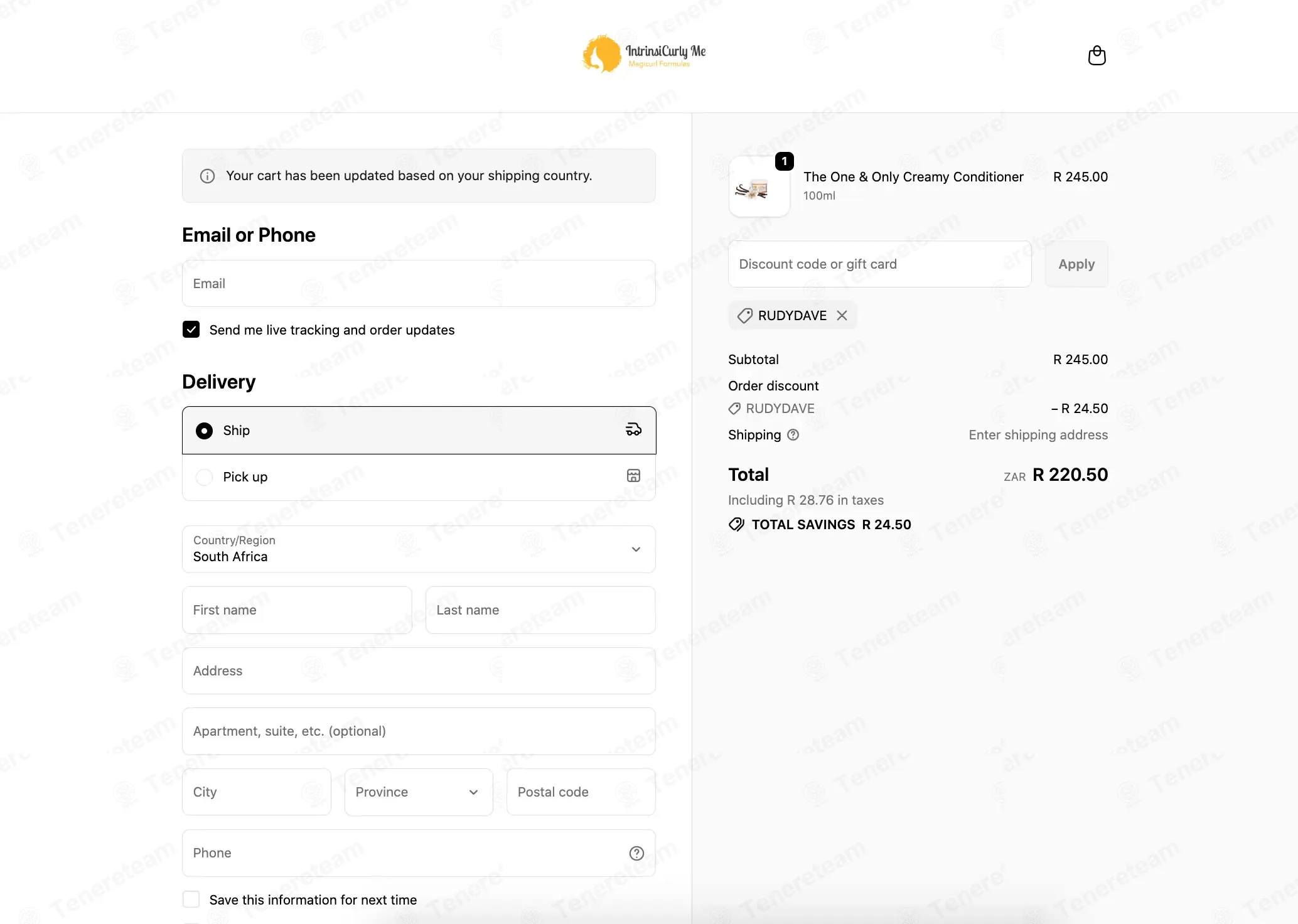Click the – R 24.50 discount amount

click(x=1080, y=409)
